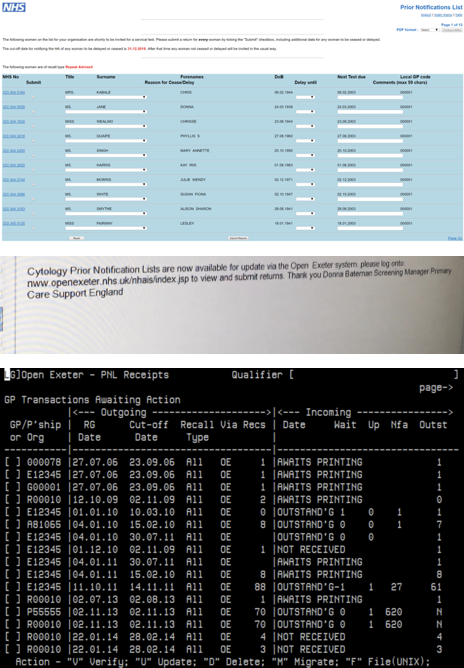This screenshot has width=464, height=668.
Task: Select bracket checkbox for R00010 dated 12.10.09
Action: click(x=12, y=499)
